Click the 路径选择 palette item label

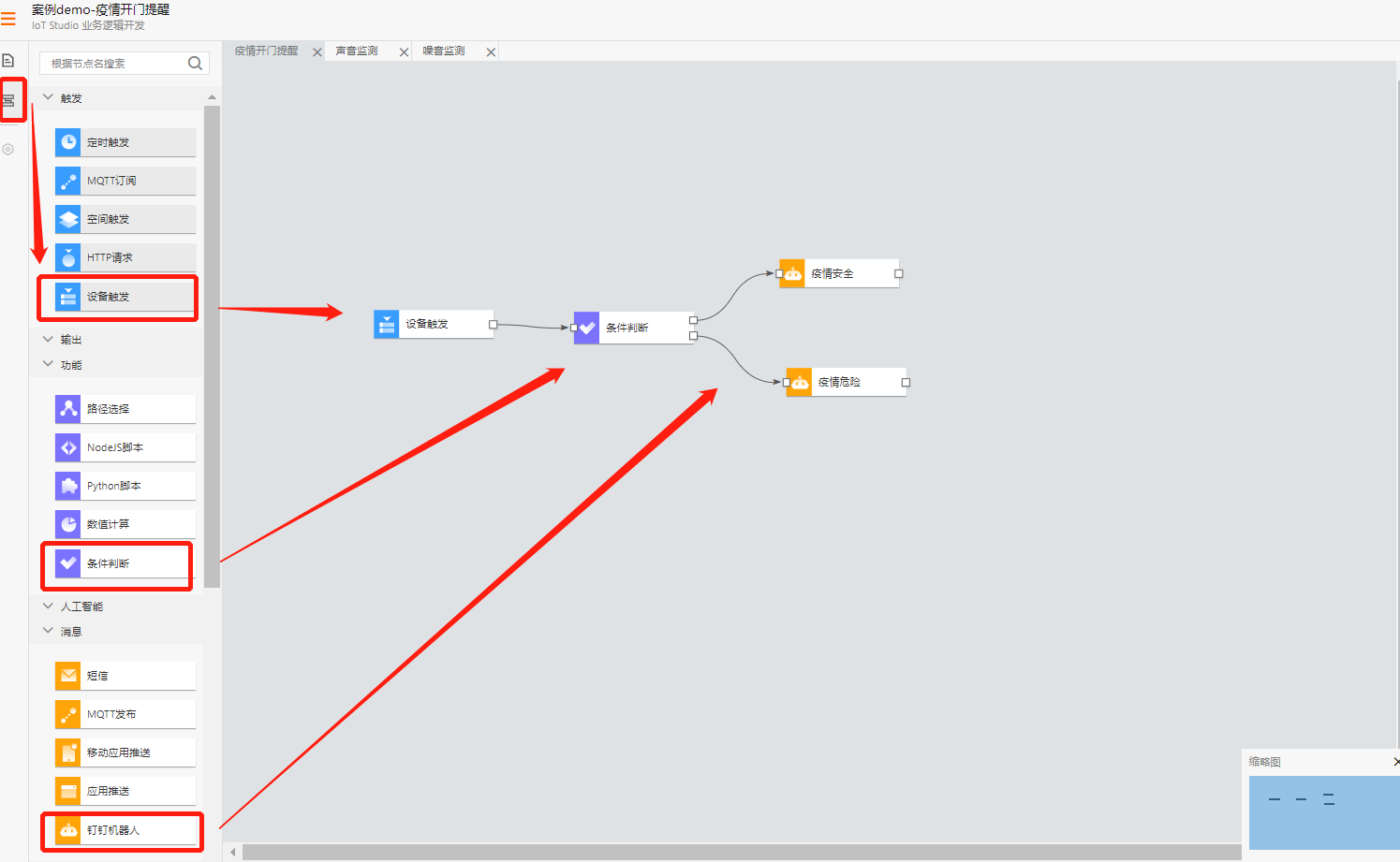[x=108, y=410]
